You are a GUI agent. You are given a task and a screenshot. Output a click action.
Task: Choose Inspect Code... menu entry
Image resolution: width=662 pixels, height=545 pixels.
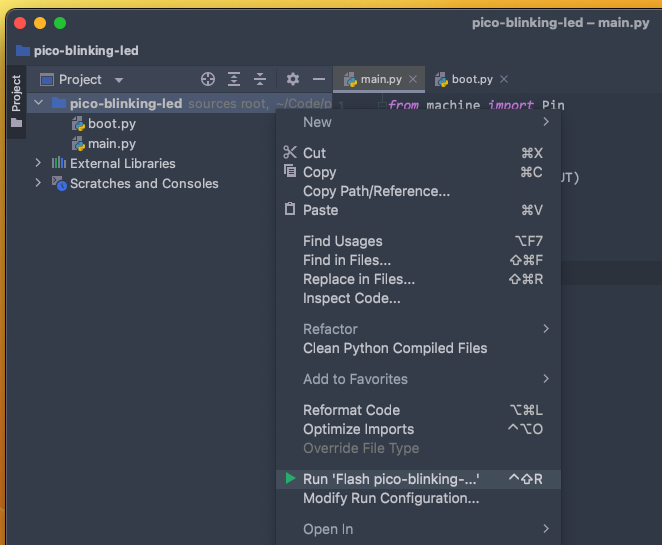(418, 298)
